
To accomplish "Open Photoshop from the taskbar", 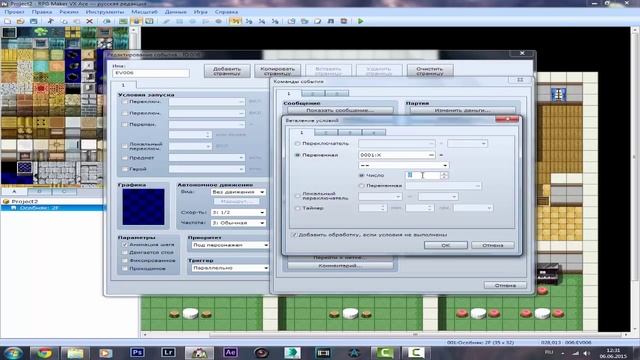I will point(137,352).
